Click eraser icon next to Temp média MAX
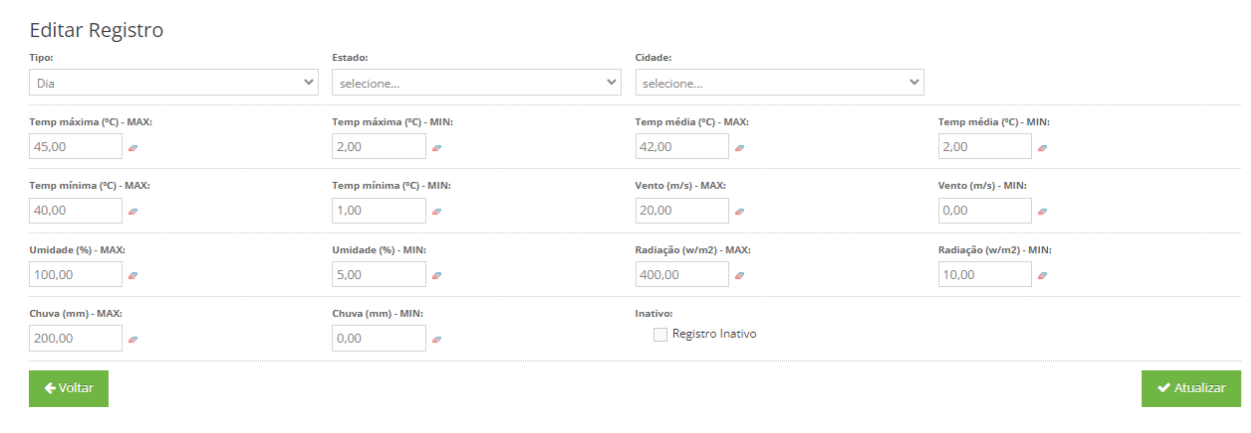This screenshot has width=1251, height=433. [739, 147]
